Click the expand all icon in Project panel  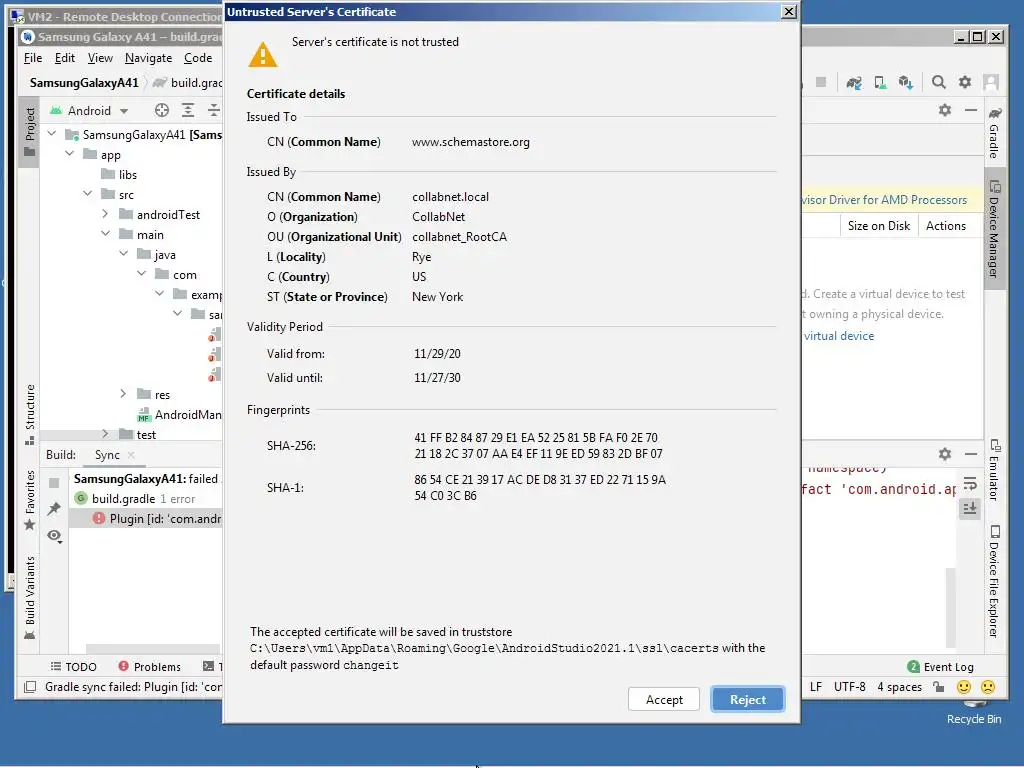(x=188, y=110)
